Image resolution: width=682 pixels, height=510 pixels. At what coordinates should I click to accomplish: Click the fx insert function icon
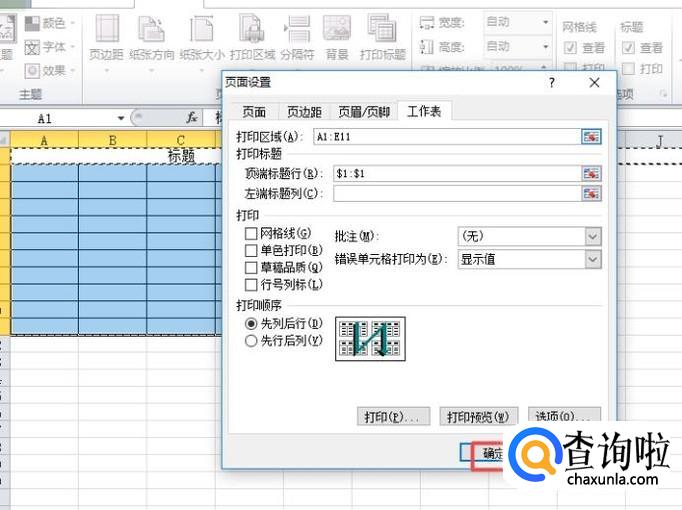pyautogui.click(x=191, y=117)
